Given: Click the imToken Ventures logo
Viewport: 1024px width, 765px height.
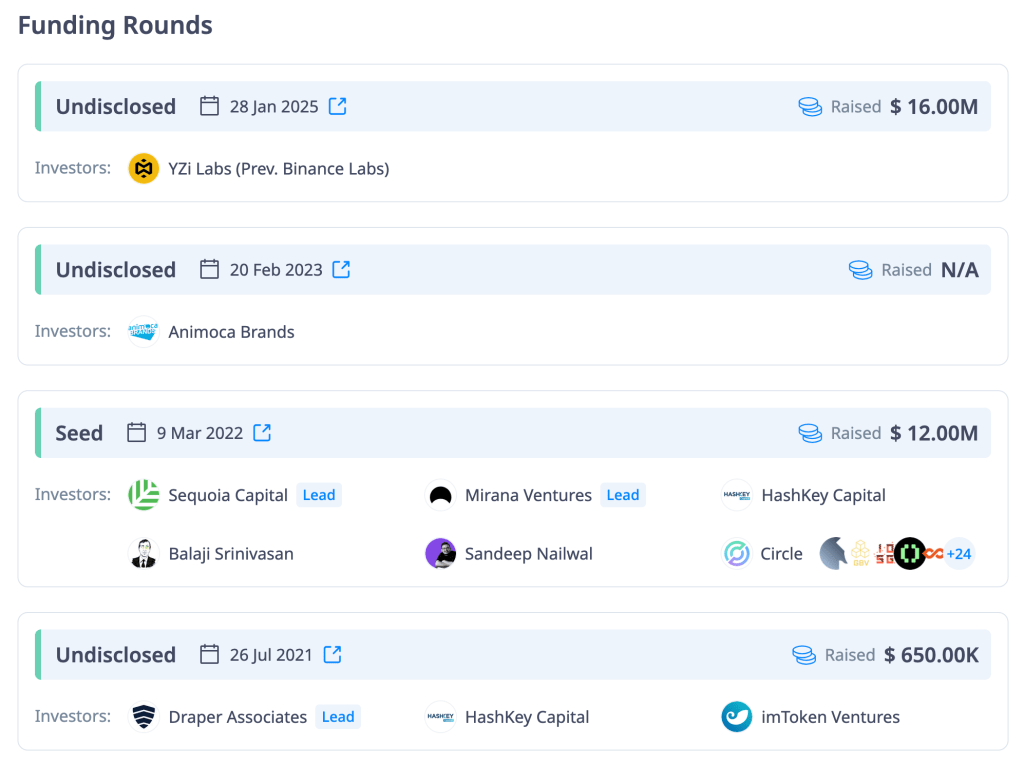Looking at the screenshot, I should tap(736, 717).
